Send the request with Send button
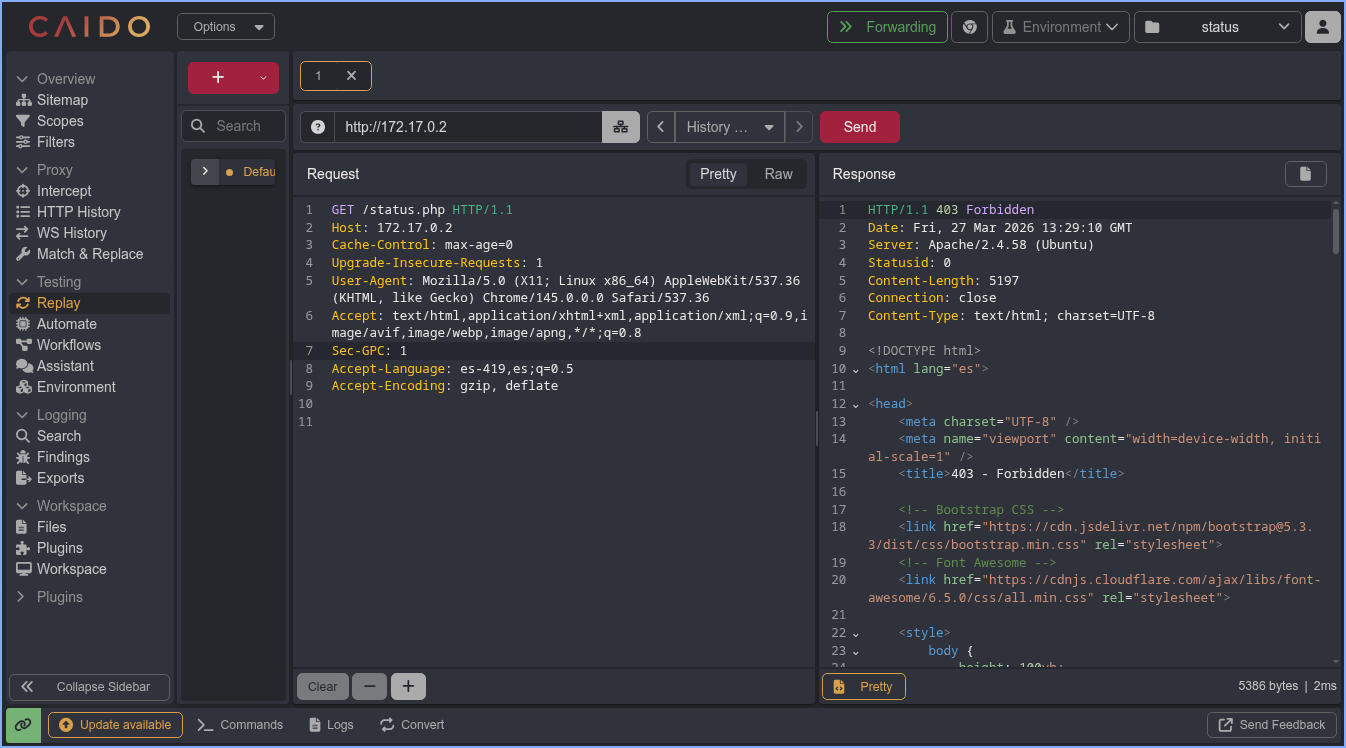Image resolution: width=1346 pixels, height=748 pixels. (x=859, y=127)
